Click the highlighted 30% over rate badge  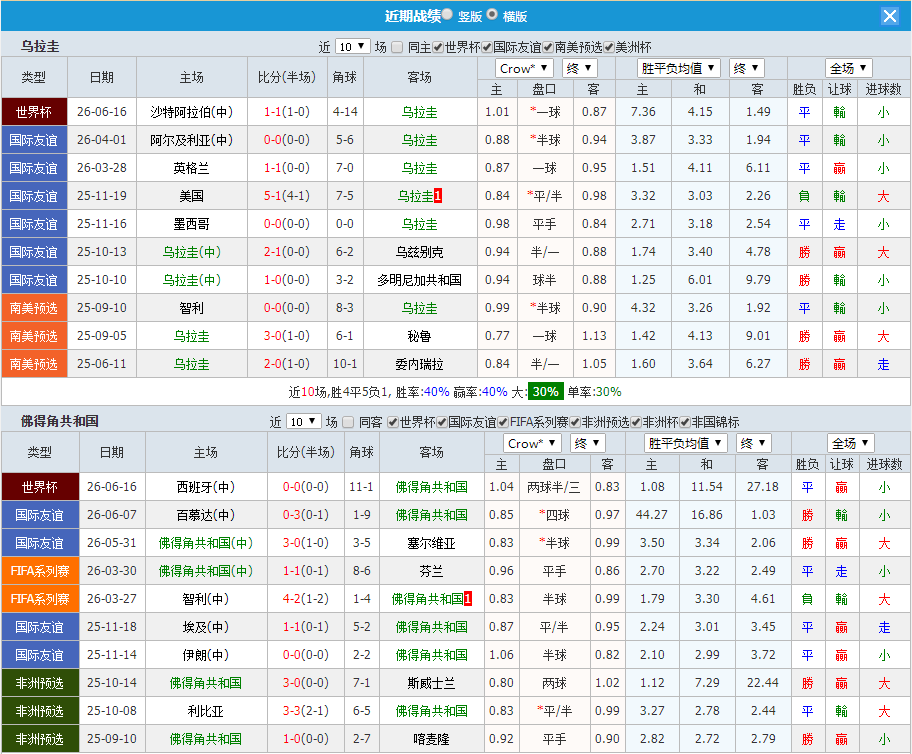pos(546,392)
